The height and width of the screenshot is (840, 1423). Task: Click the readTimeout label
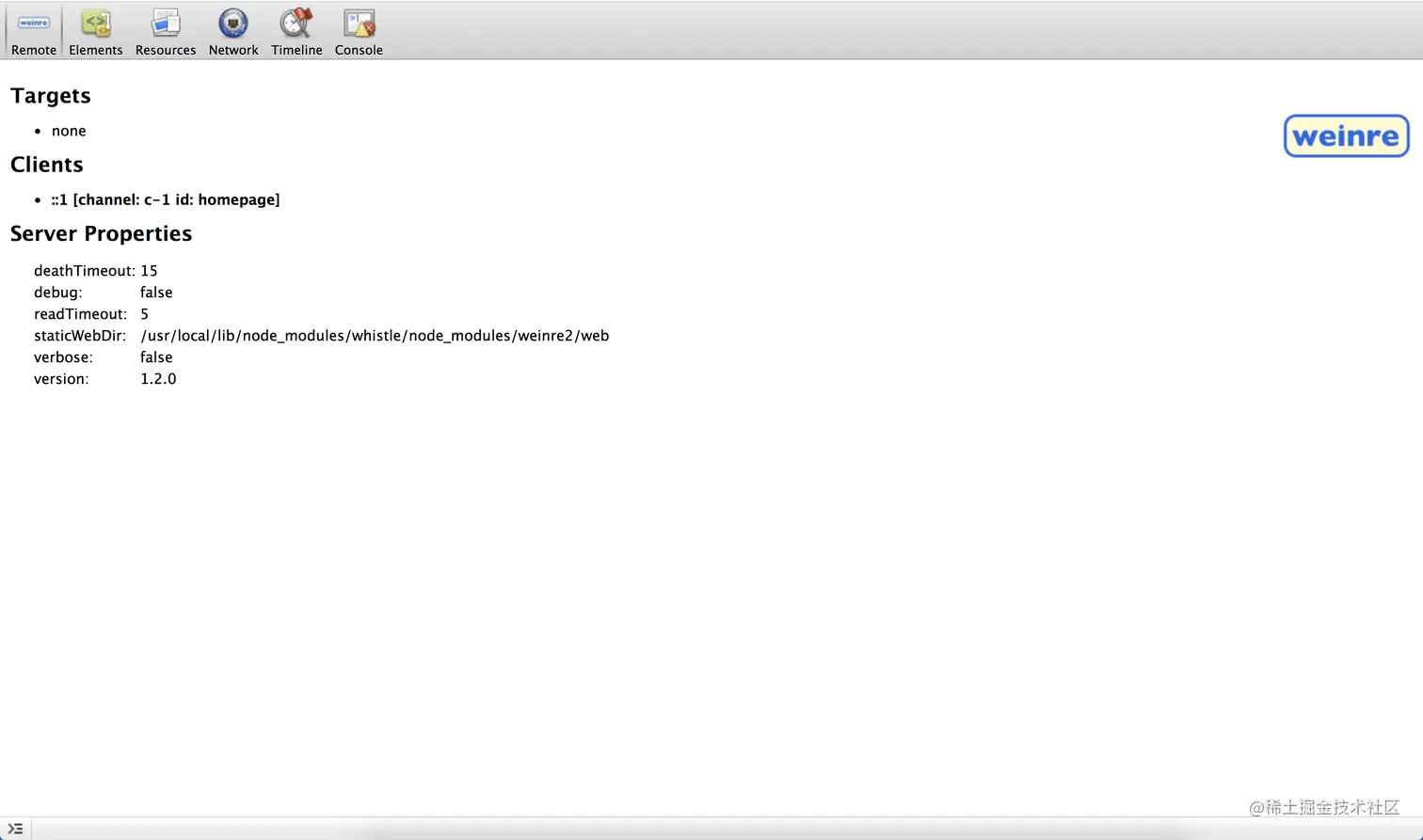click(x=81, y=314)
